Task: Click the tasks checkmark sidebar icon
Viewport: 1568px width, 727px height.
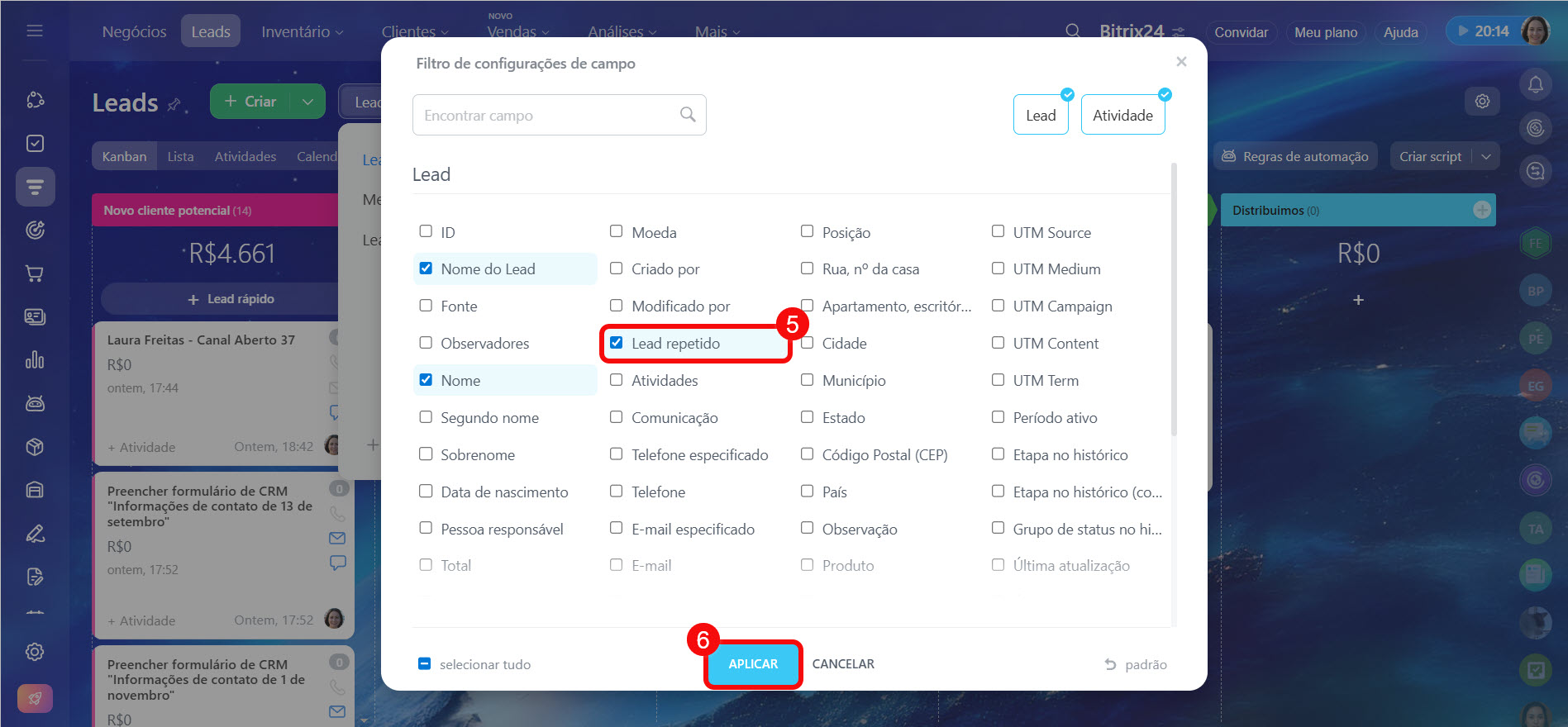Action: (35, 144)
